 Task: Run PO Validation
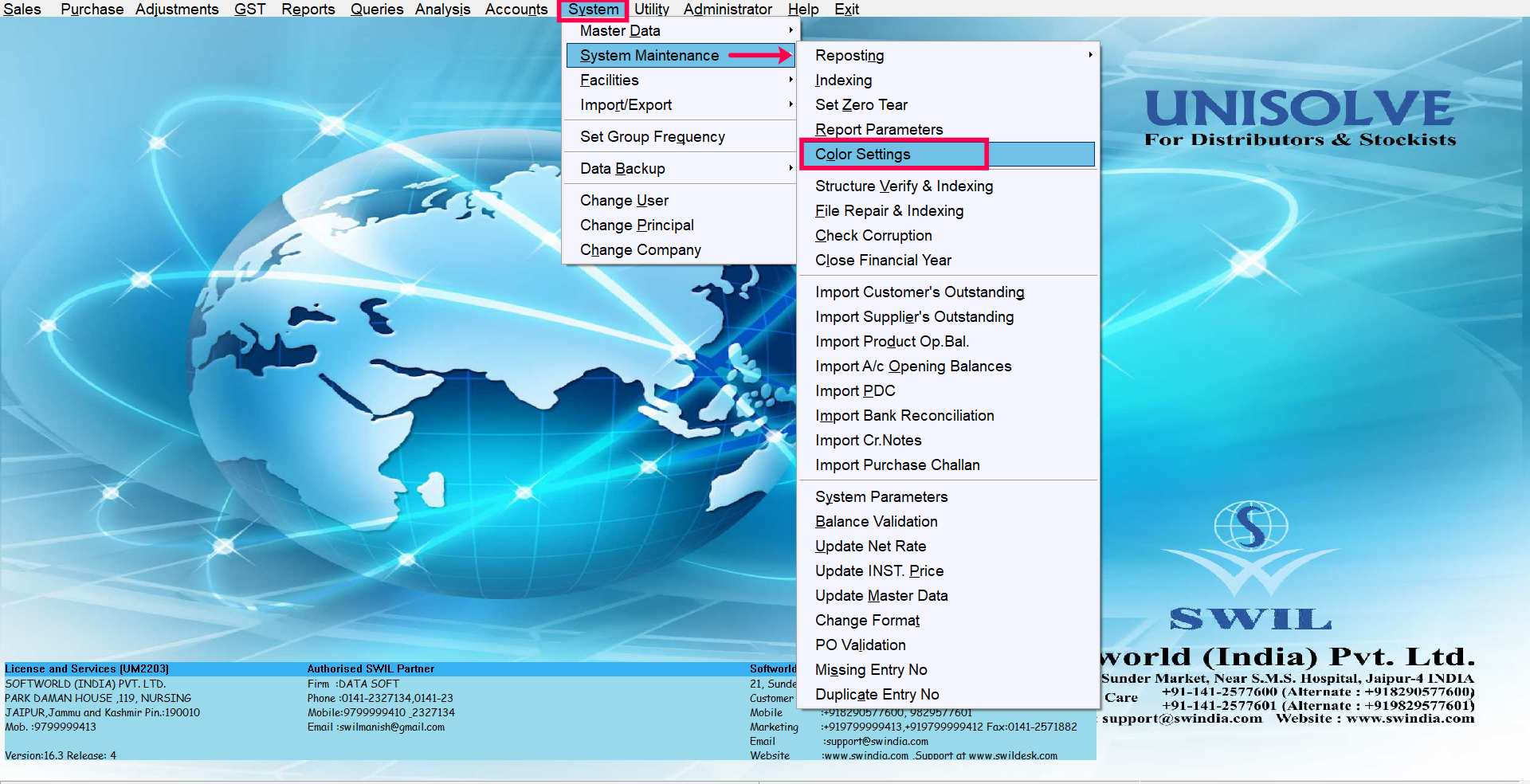pyautogui.click(x=948, y=645)
